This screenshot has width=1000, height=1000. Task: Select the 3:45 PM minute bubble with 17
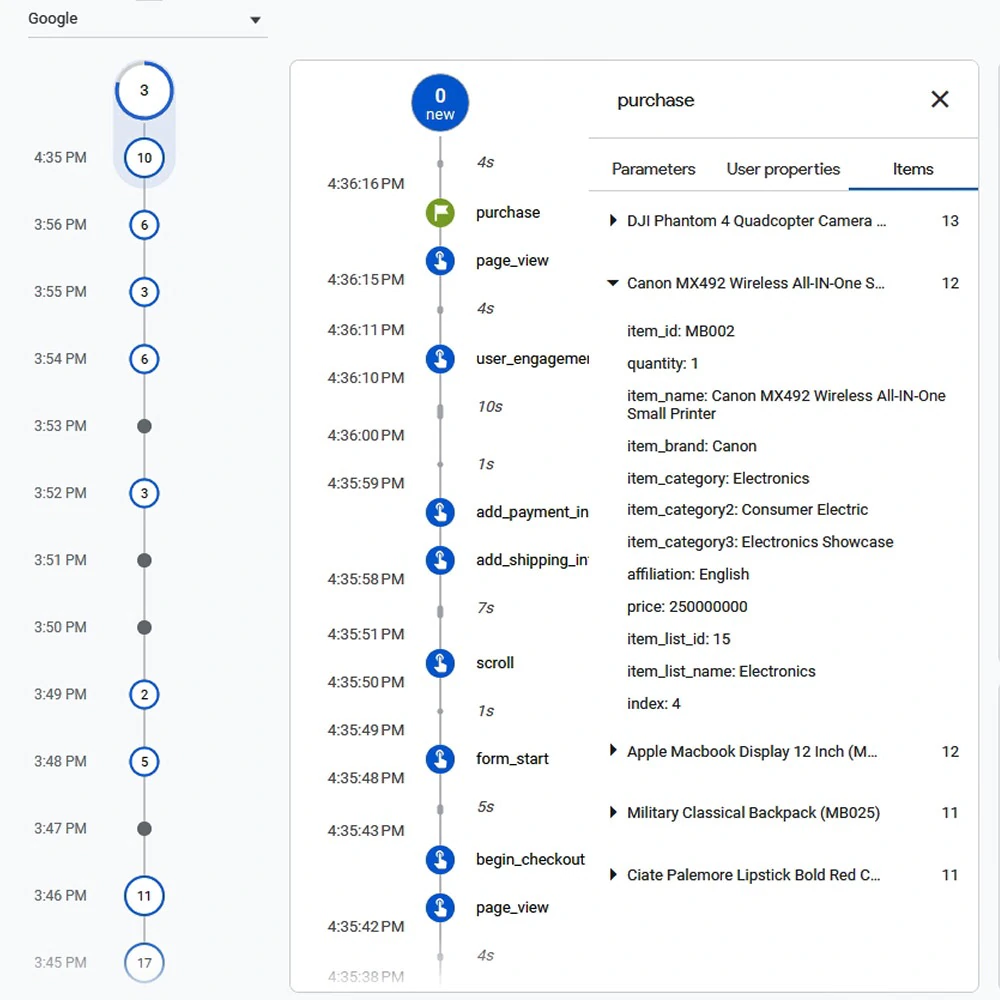pos(144,962)
